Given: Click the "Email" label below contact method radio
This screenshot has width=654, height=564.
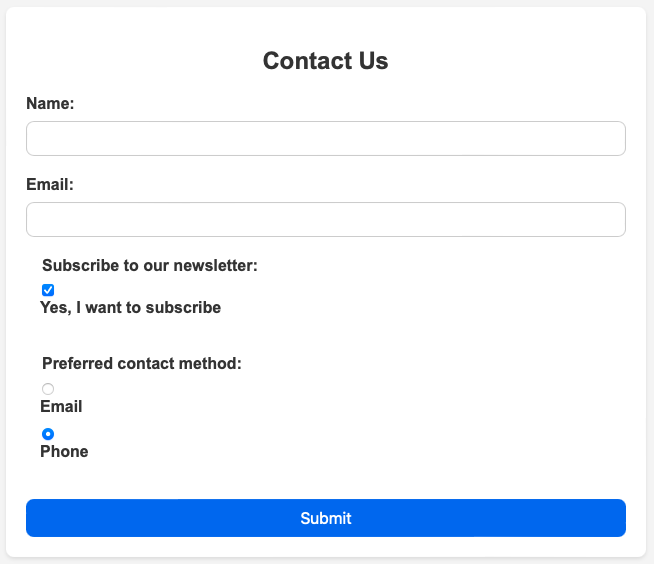Looking at the screenshot, I should click(x=61, y=407).
